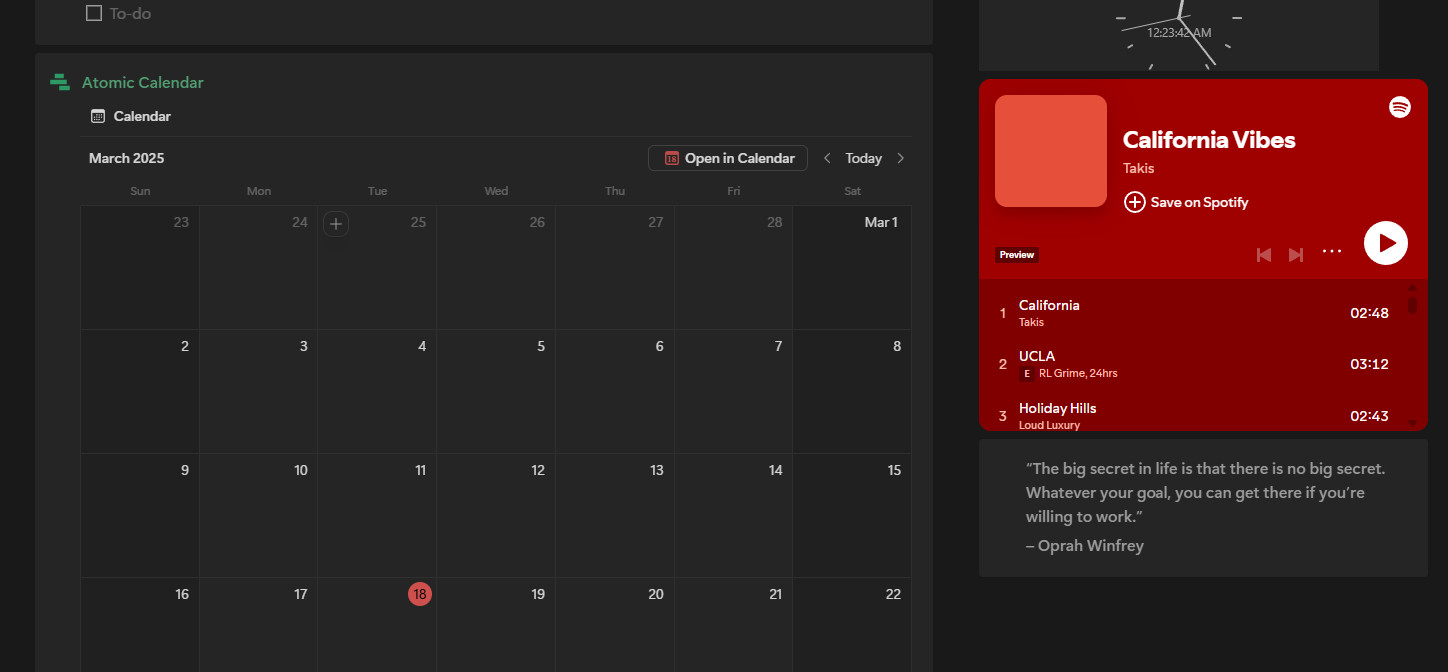Add an event using plus on February 25

tap(336, 224)
